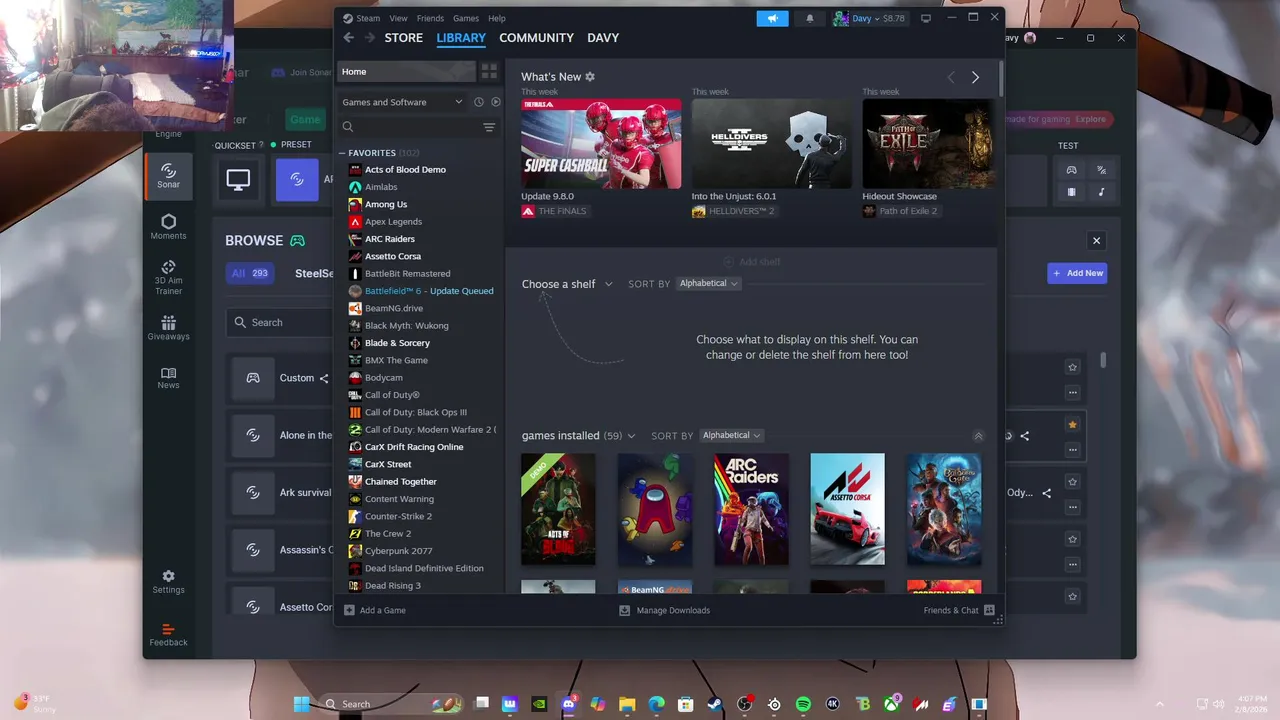Open the DAVY profile tab
Image resolution: width=1280 pixels, height=720 pixels.
pyautogui.click(x=603, y=38)
